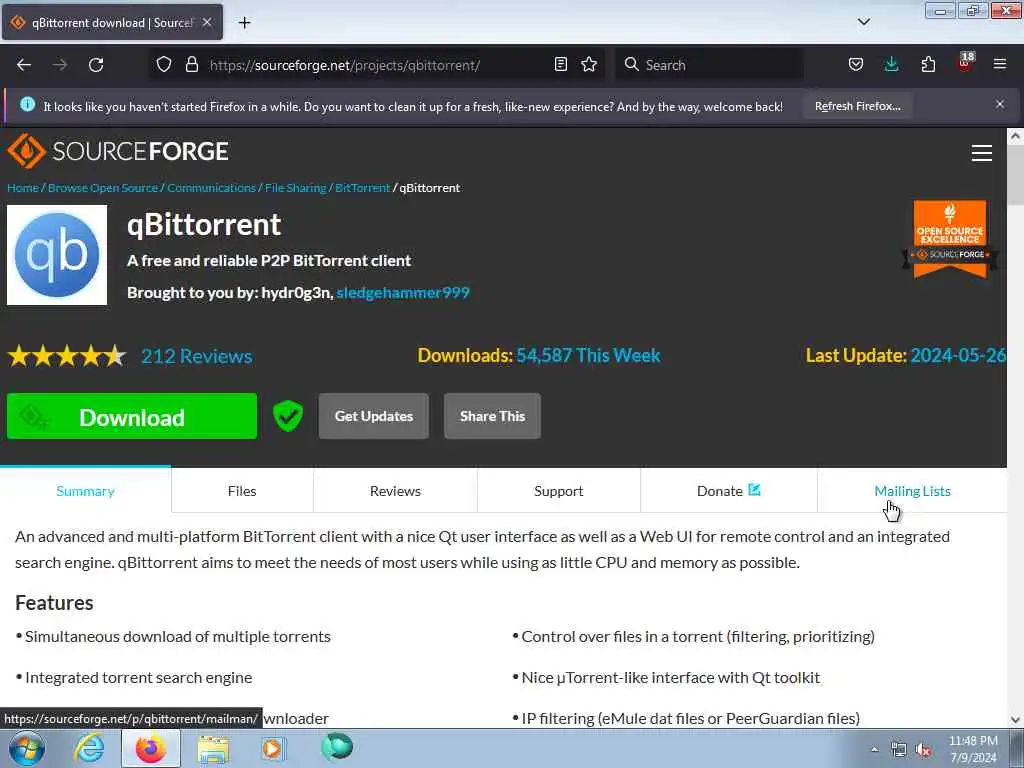Dismiss the Refresh Firefox notification bar

click(x=1000, y=104)
